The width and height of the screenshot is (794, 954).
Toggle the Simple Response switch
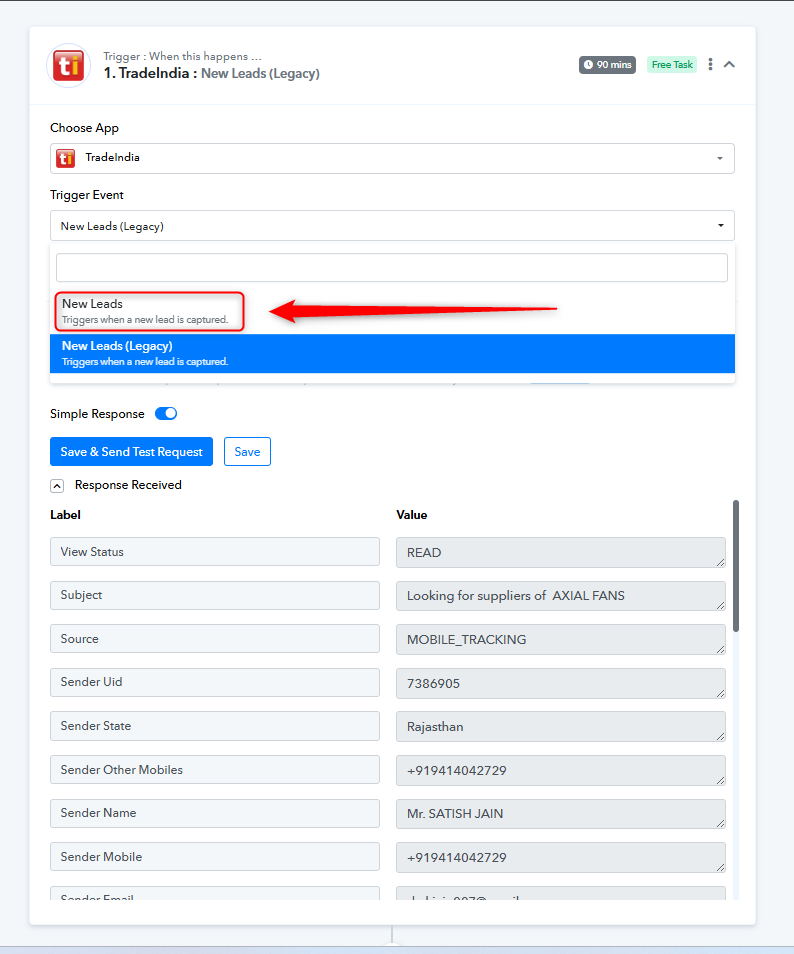(x=166, y=414)
